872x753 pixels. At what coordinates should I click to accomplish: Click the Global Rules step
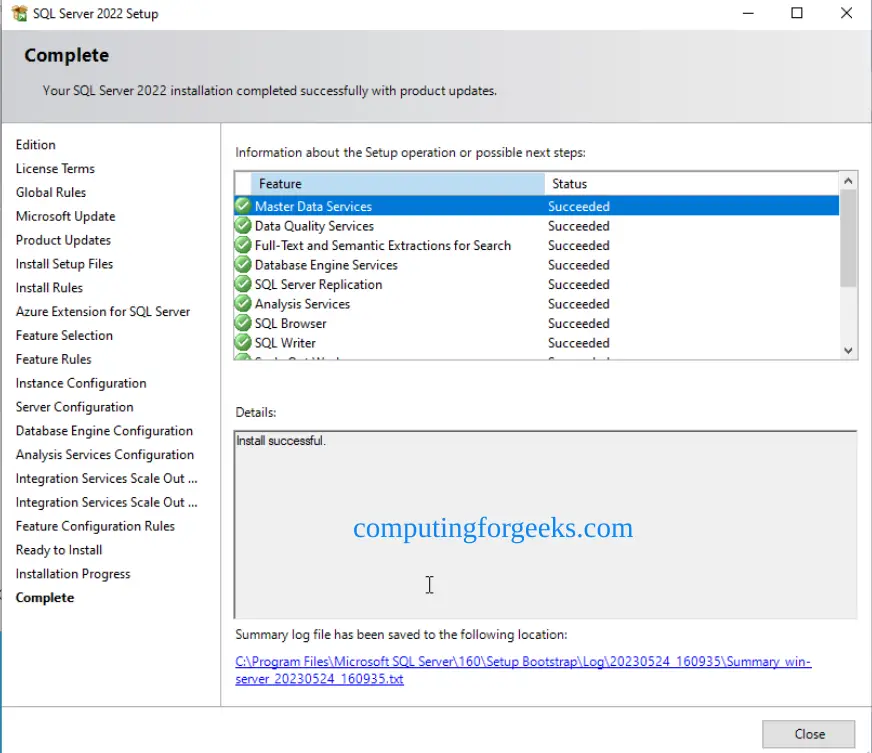(x=51, y=192)
